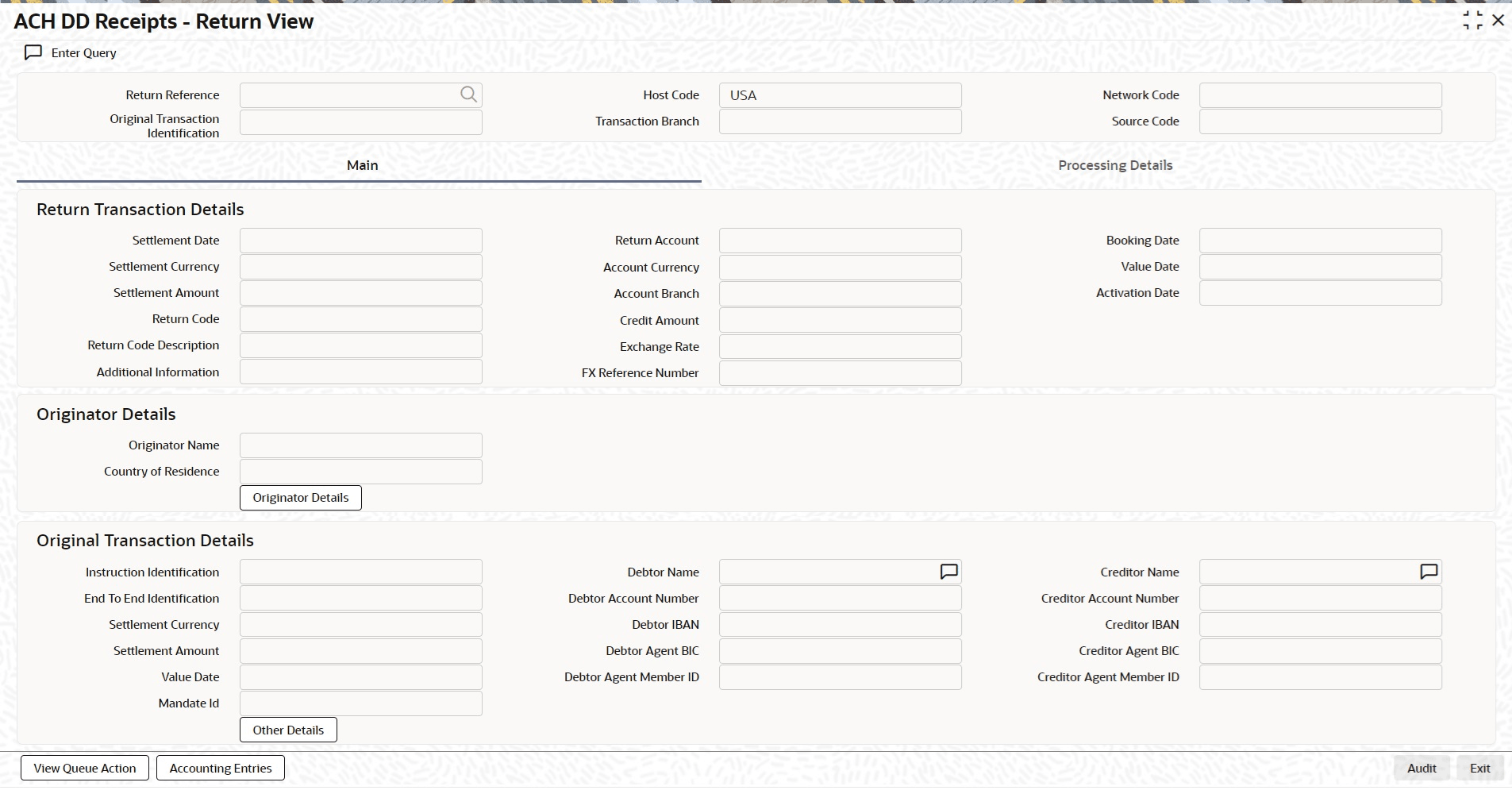The width and height of the screenshot is (1512, 790).
Task: Focus the Network Code field
Action: (1321, 95)
